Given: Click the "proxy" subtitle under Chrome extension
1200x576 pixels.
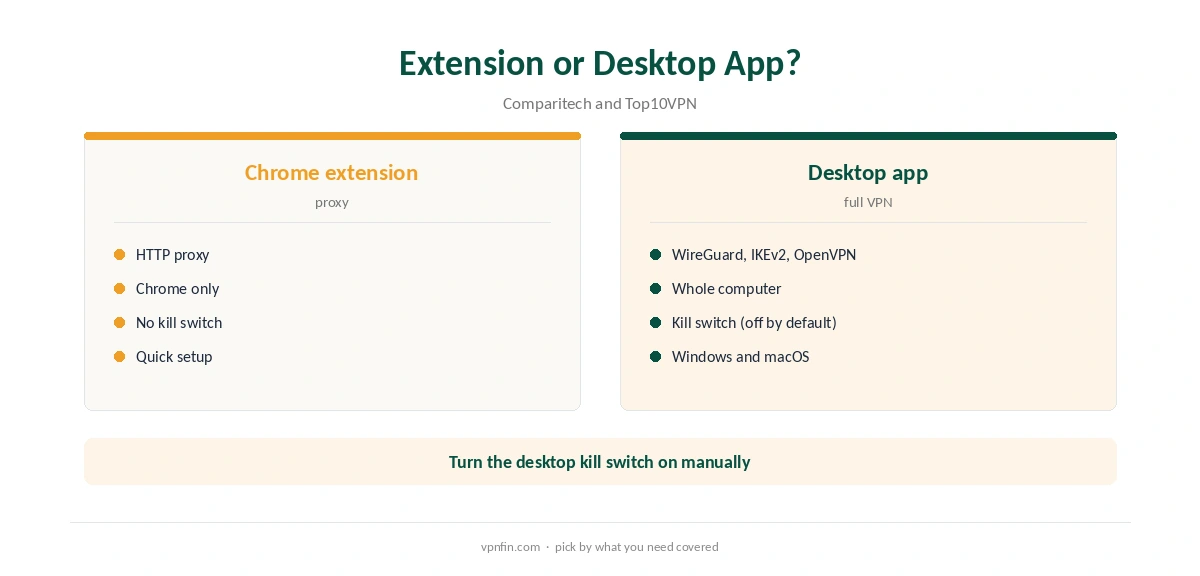Looking at the screenshot, I should point(332,202).
